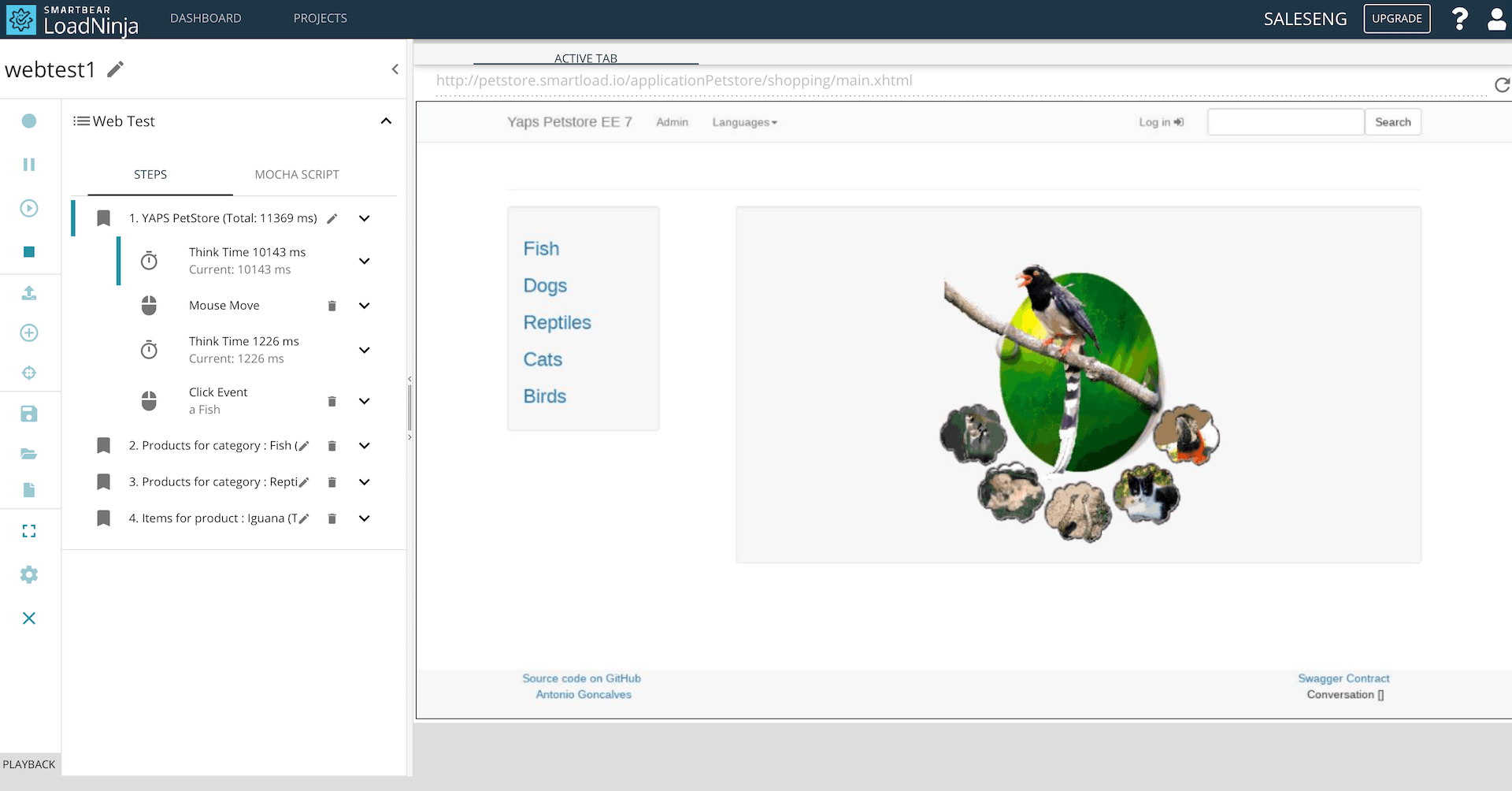Image resolution: width=1512 pixels, height=791 pixels.
Task: Expand the Click Event step details
Action: (x=364, y=401)
